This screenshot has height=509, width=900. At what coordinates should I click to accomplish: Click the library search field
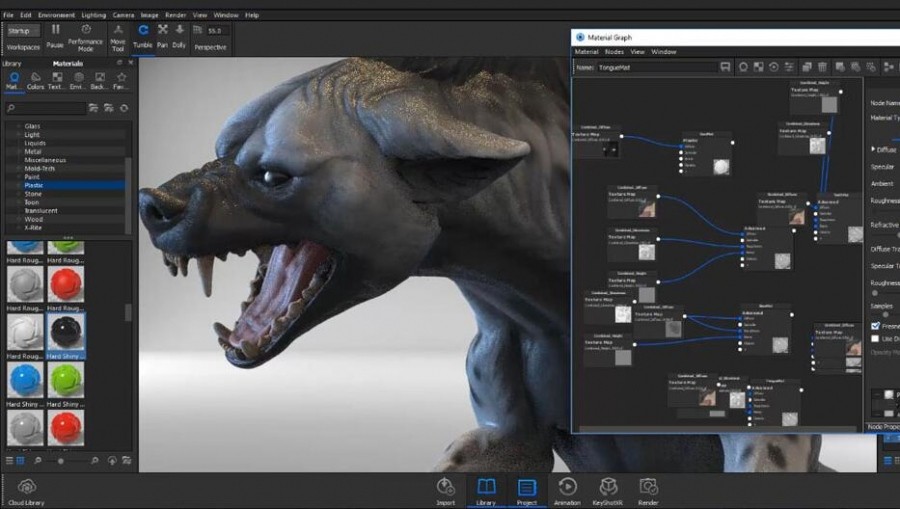46,108
